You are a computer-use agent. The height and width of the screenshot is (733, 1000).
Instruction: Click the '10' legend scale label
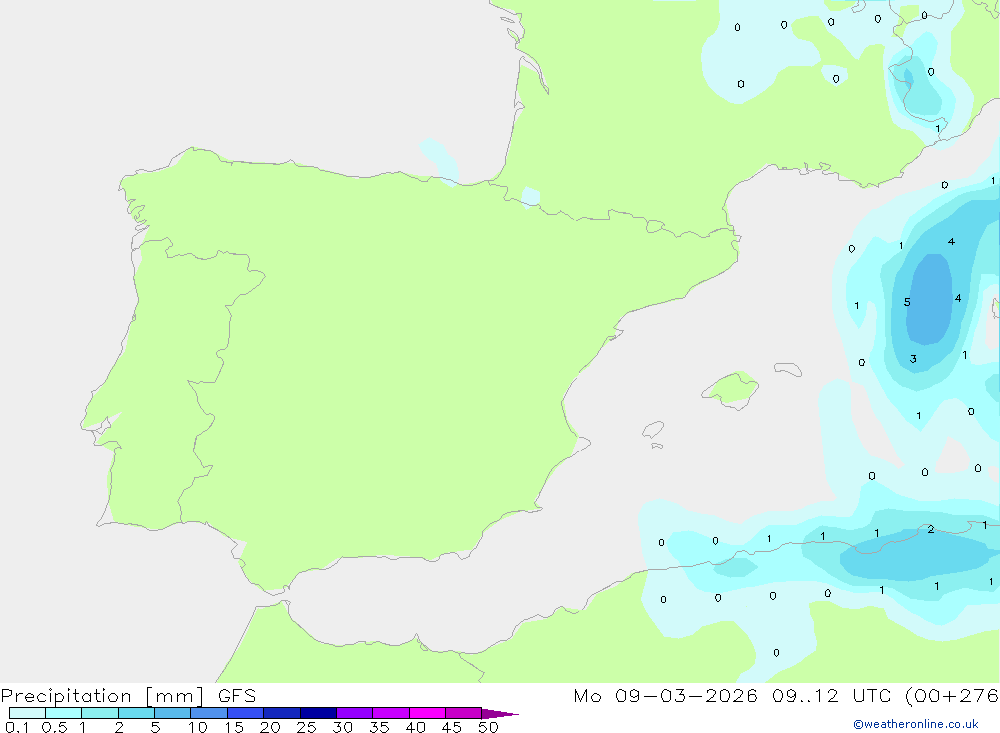pyautogui.click(x=198, y=727)
